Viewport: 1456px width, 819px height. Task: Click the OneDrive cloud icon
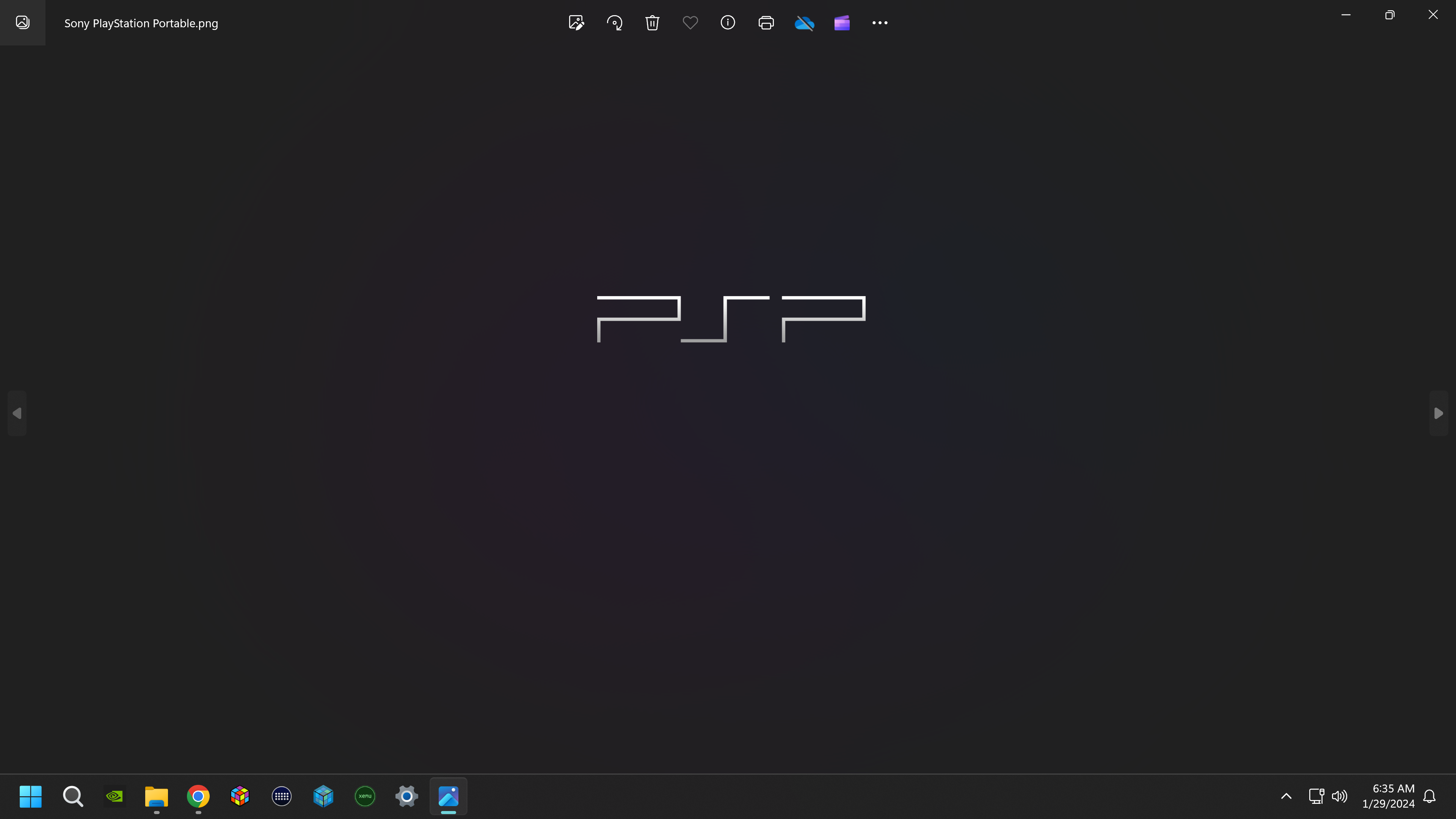[x=804, y=23]
